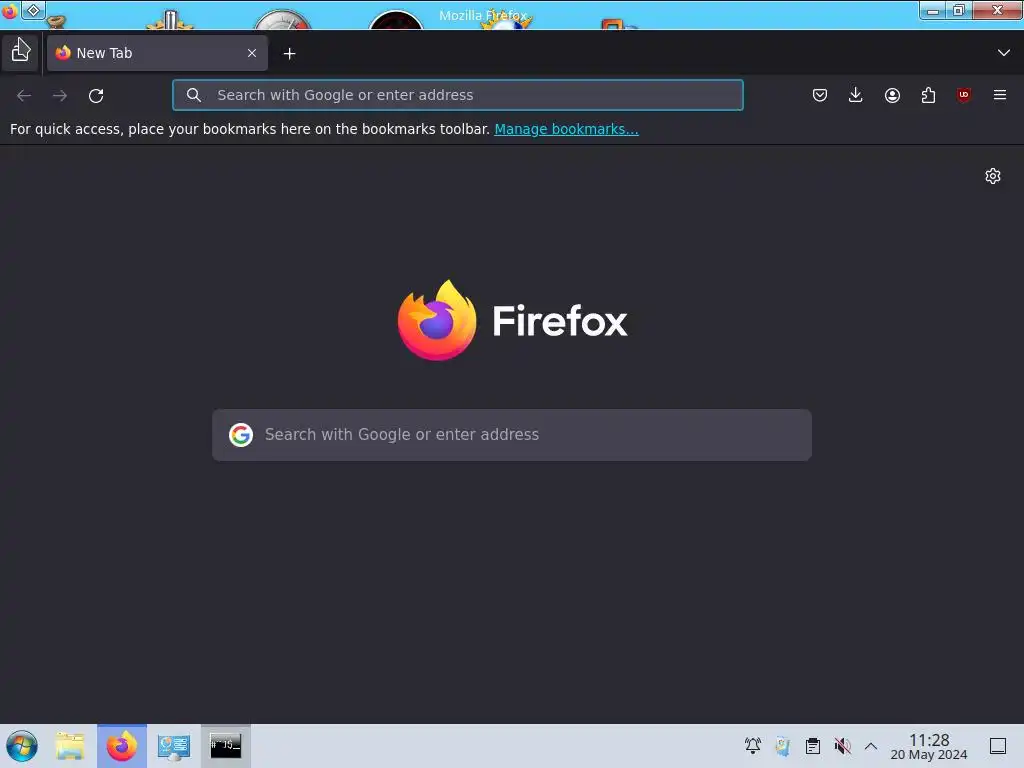Go forward with the forward arrow
The height and width of the screenshot is (768, 1024).
tap(60, 95)
